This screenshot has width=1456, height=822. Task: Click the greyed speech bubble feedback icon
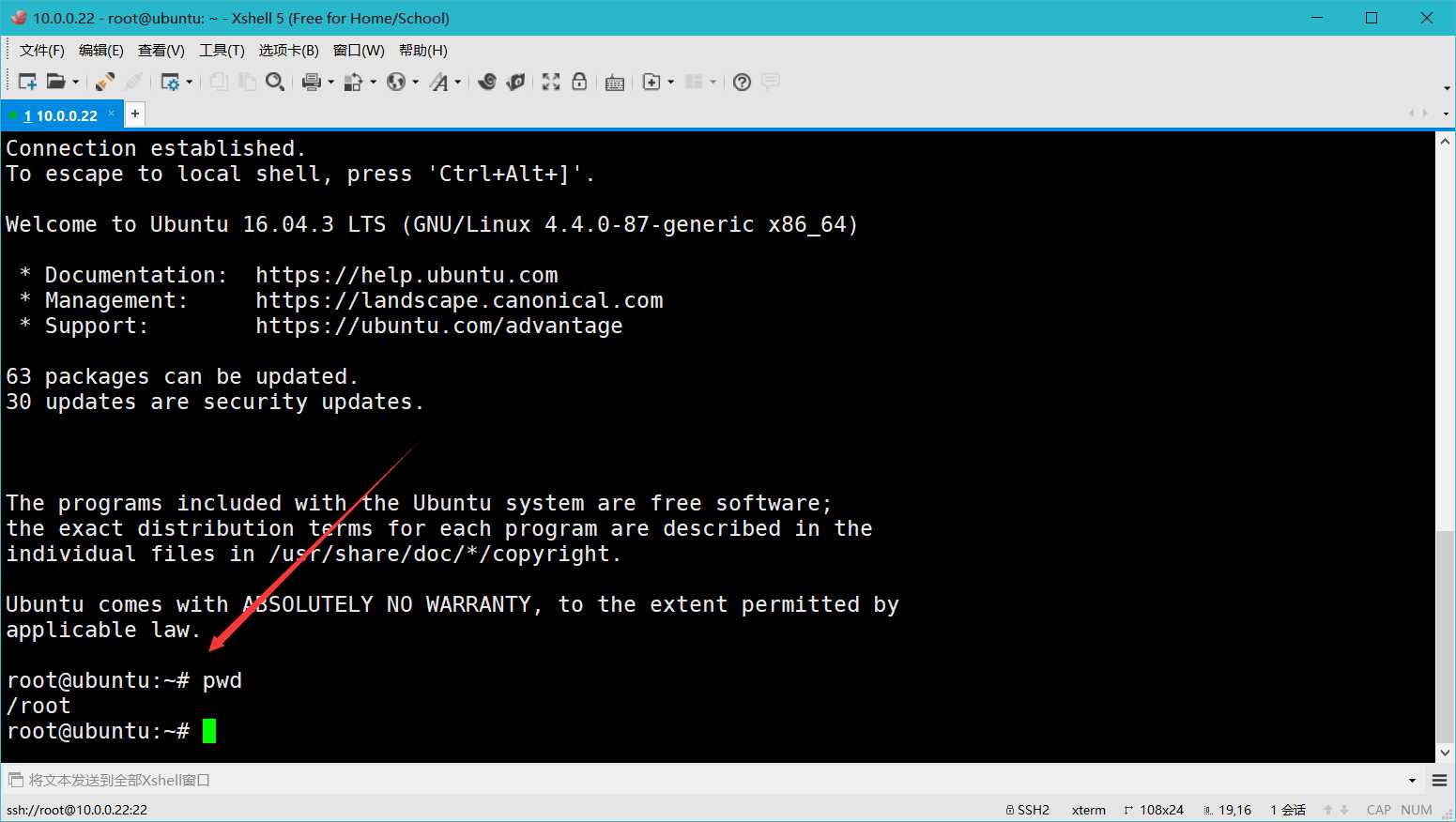pyautogui.click(x=771, y=83)
